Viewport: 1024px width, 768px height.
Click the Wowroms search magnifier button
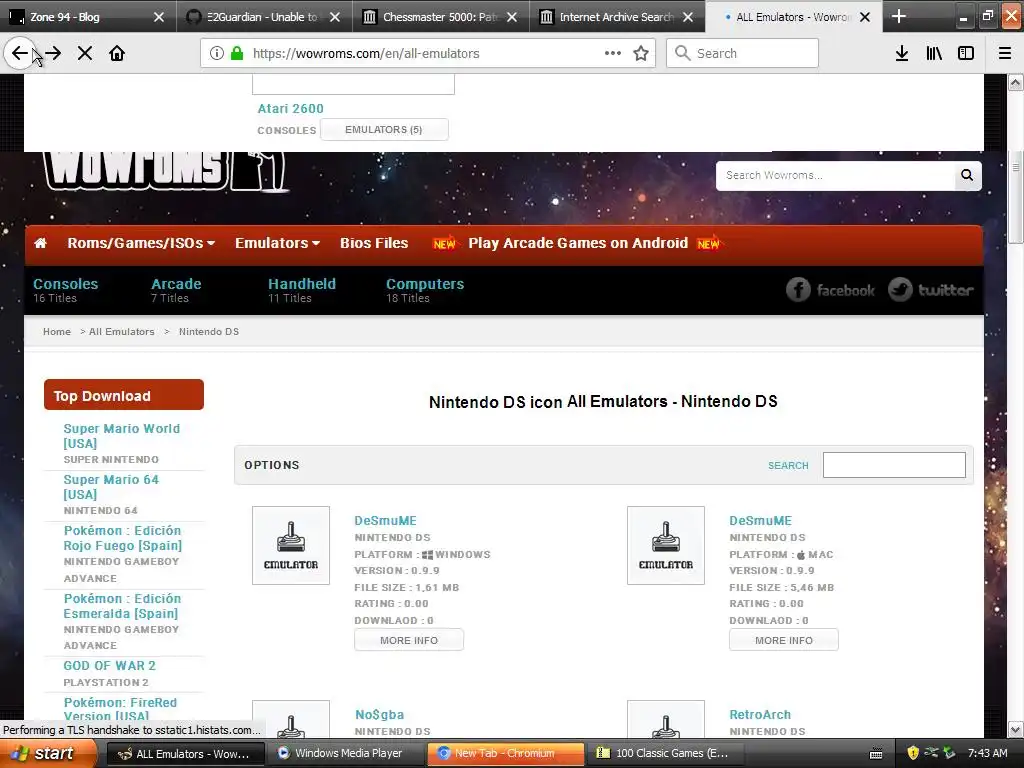[x=967, y=175]
